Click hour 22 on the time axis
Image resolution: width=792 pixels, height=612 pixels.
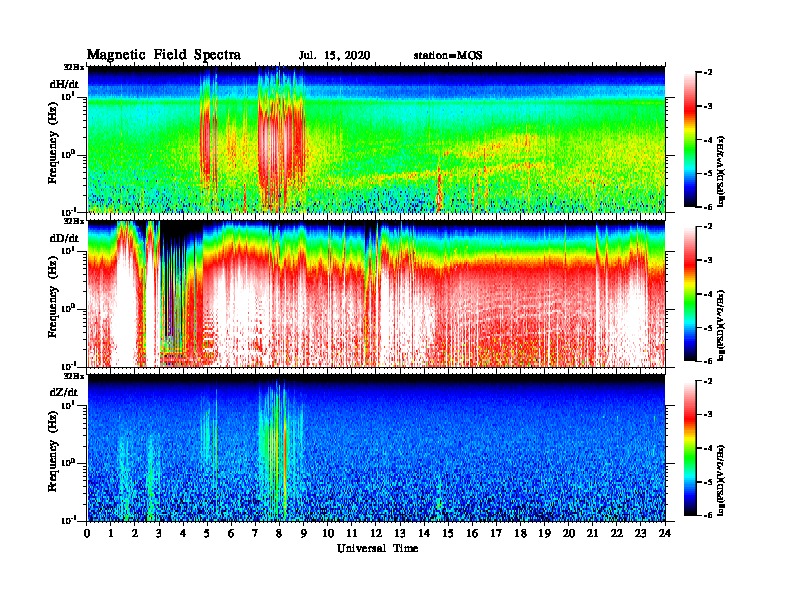coord(617,534)
